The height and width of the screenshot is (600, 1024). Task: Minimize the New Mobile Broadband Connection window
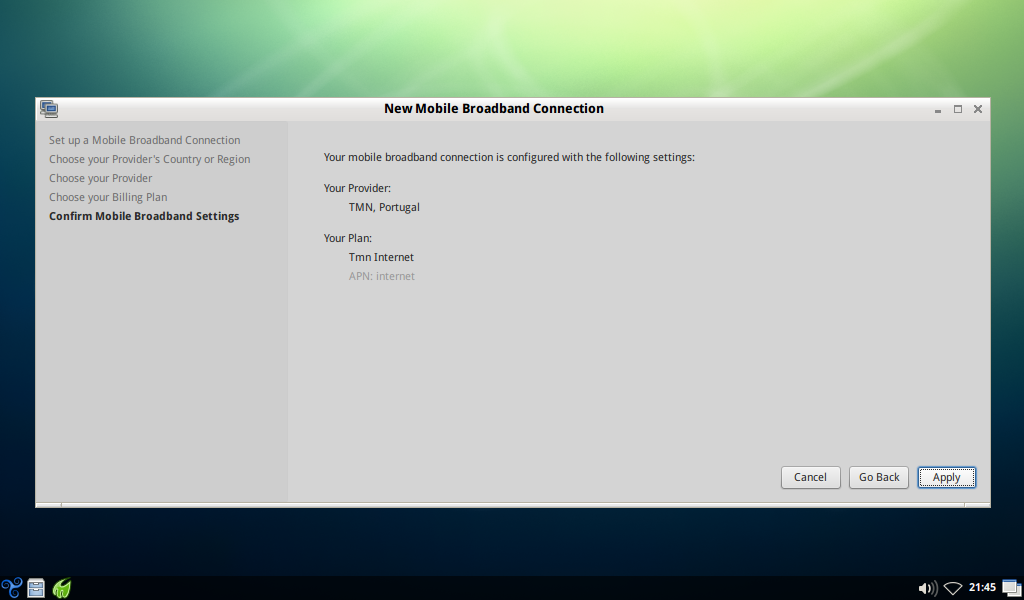(938, 110)
